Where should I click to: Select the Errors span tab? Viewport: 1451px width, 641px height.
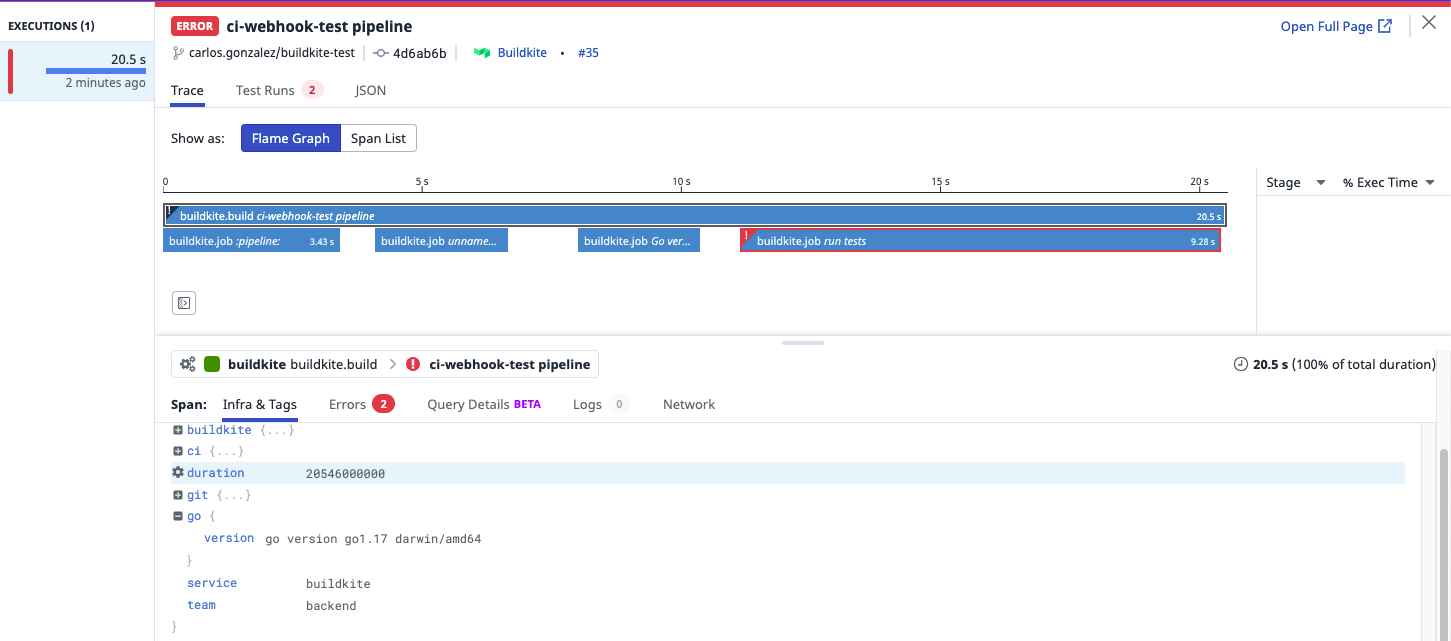pyautogui.click(x=362, y=405)
